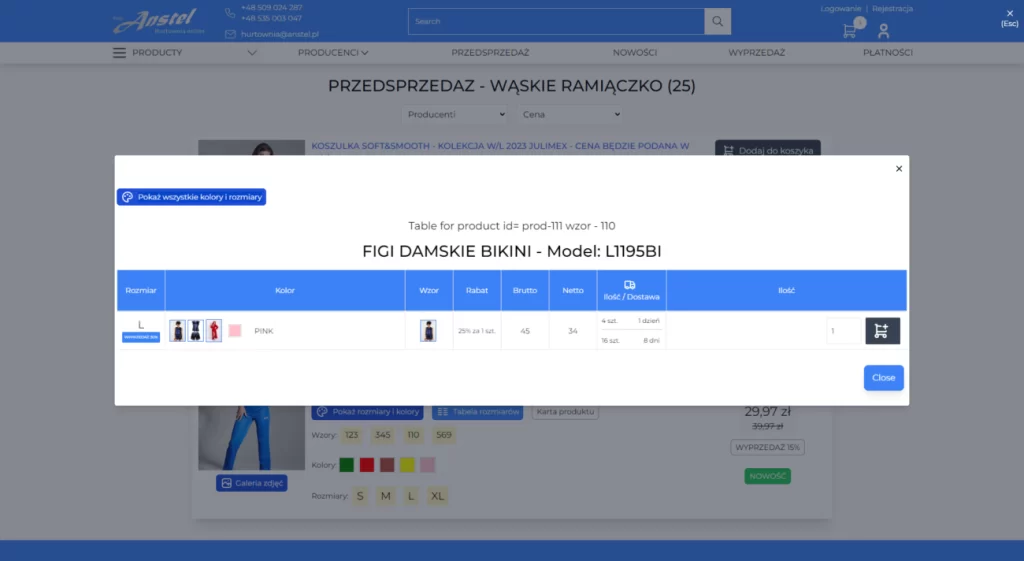Click the hurtownia@anstel.pl email address
The height and width of the screenshot is (561, 1024).
(280, 34)
